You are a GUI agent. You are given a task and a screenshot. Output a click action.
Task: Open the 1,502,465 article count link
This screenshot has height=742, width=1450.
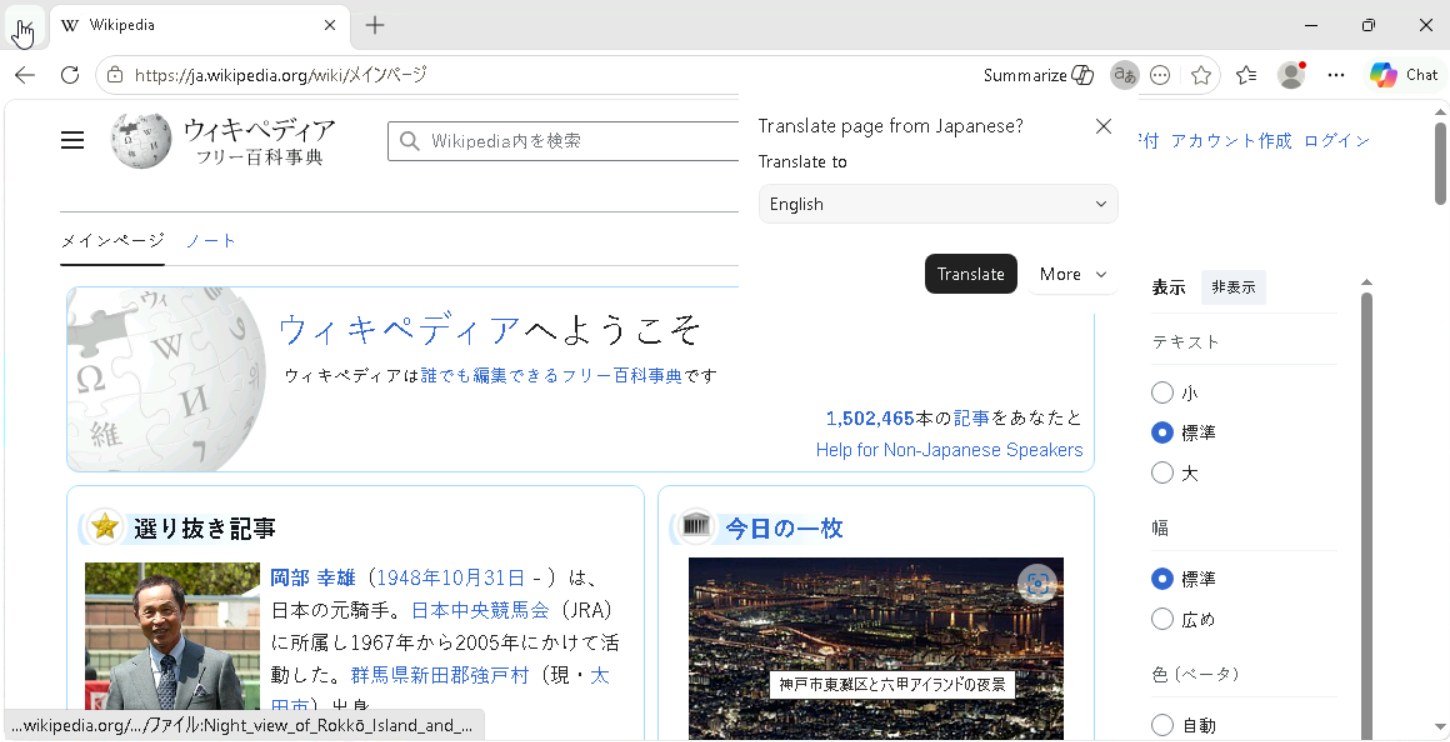pyautogui.click(x=870, y=418)
